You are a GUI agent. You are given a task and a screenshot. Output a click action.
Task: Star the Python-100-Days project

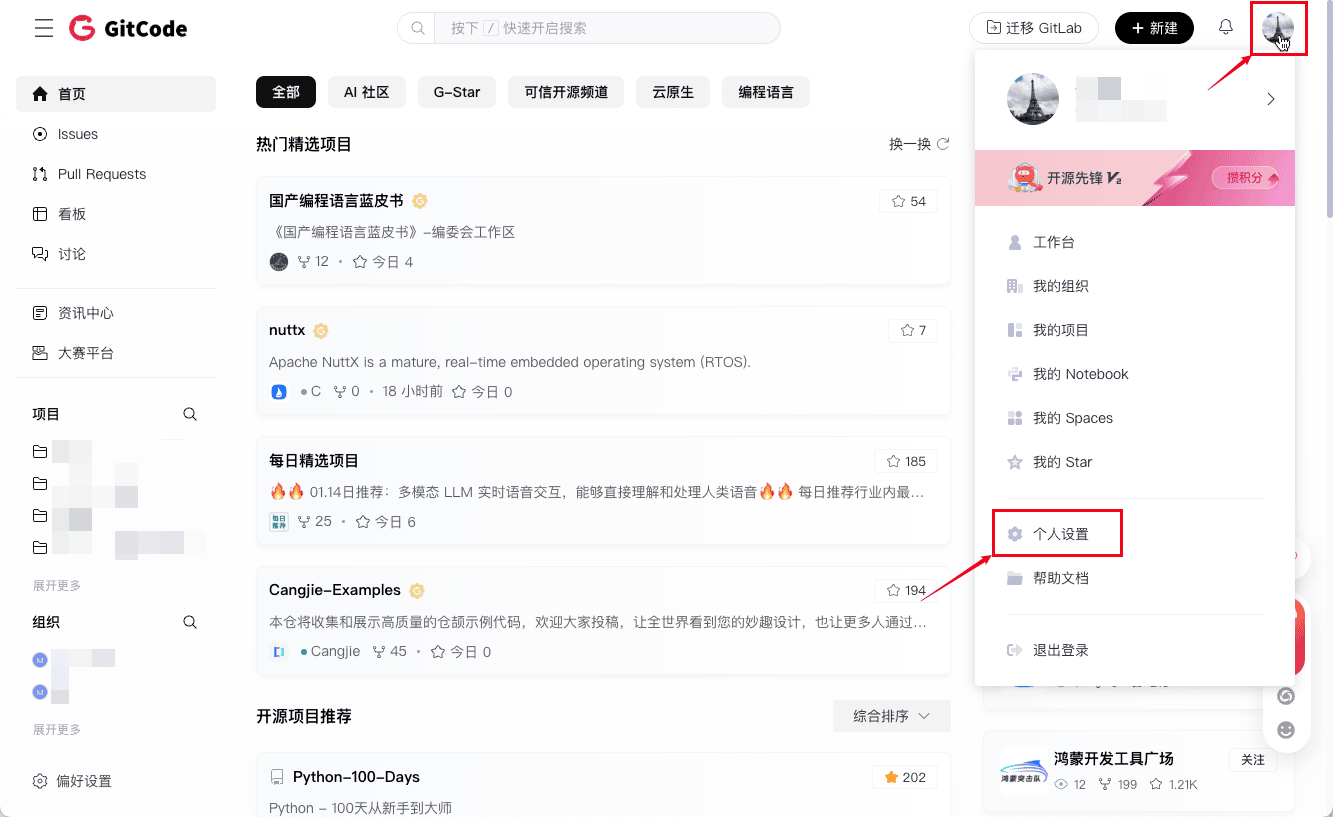coord(904,777)
